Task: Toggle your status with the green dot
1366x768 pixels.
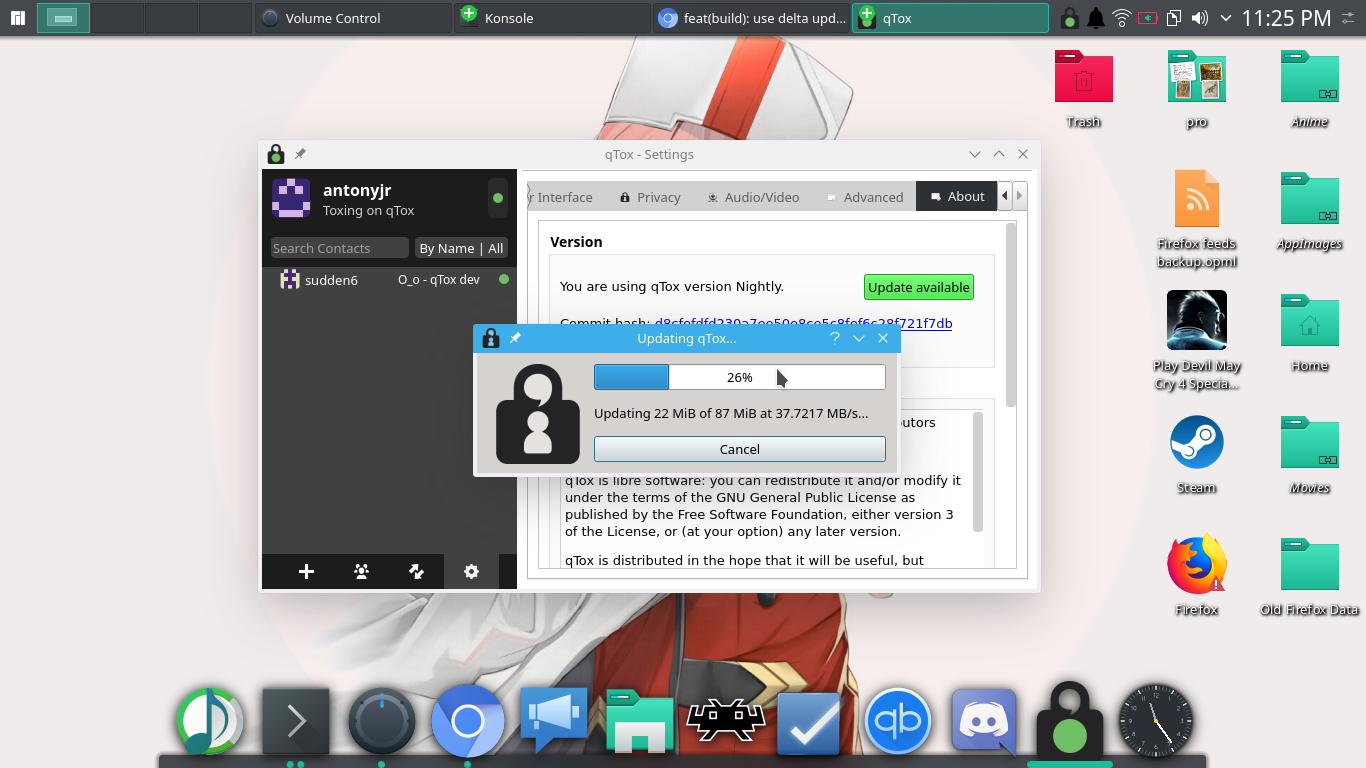Action: pos(497,198)
